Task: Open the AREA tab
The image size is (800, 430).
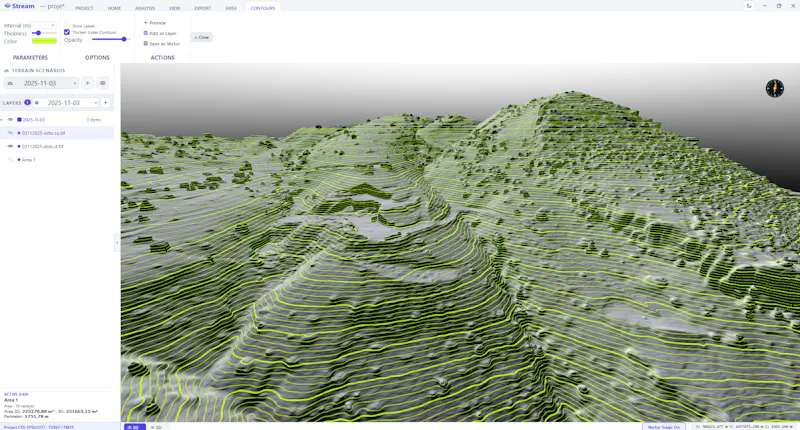Action: click(231, 8)
